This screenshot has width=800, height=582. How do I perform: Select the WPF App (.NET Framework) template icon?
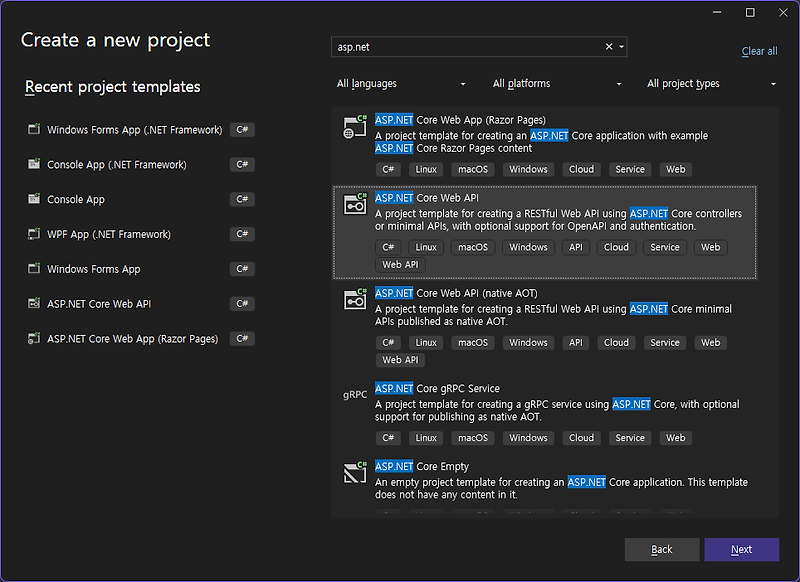[33, 234]
